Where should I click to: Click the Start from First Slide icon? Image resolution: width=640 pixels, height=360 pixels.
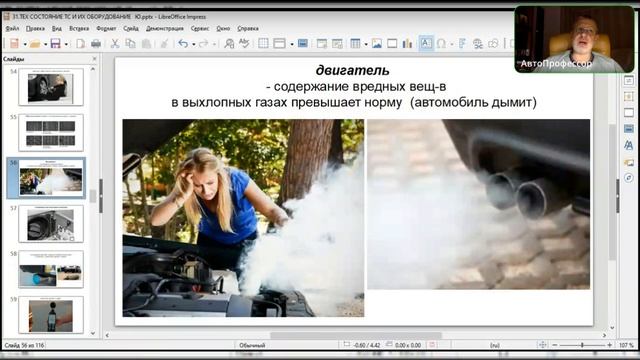pyautogui.click(x=322, y=43)
